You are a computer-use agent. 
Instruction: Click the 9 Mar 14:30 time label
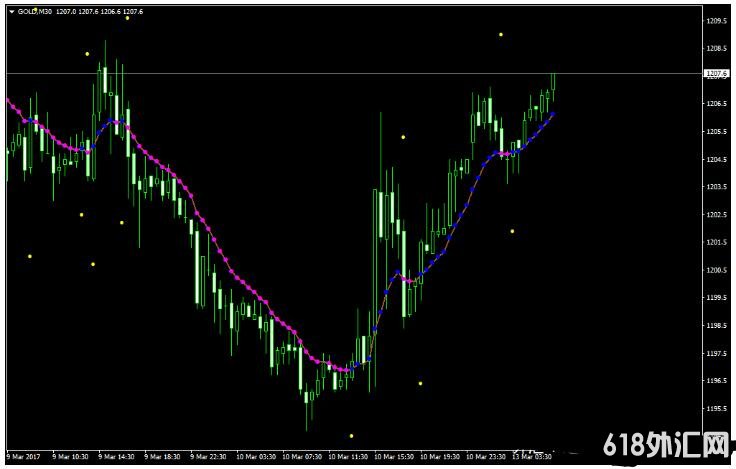point(116,456)
